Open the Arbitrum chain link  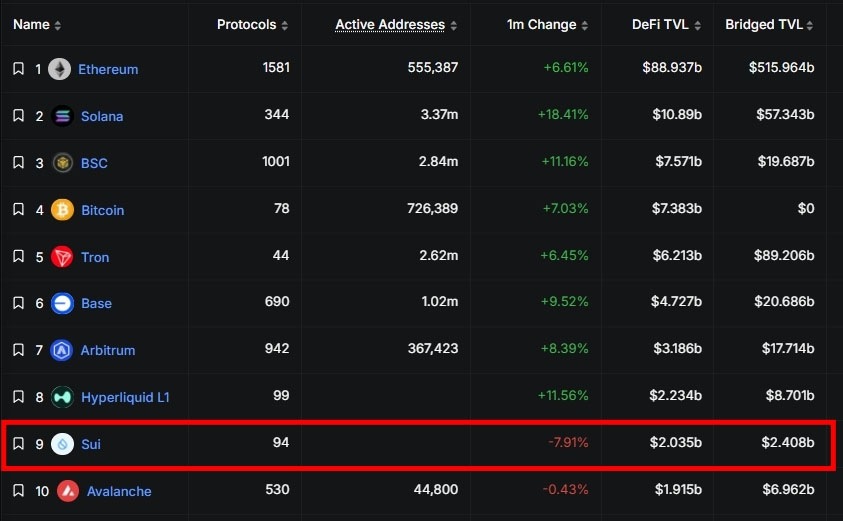tap(108, 351)
